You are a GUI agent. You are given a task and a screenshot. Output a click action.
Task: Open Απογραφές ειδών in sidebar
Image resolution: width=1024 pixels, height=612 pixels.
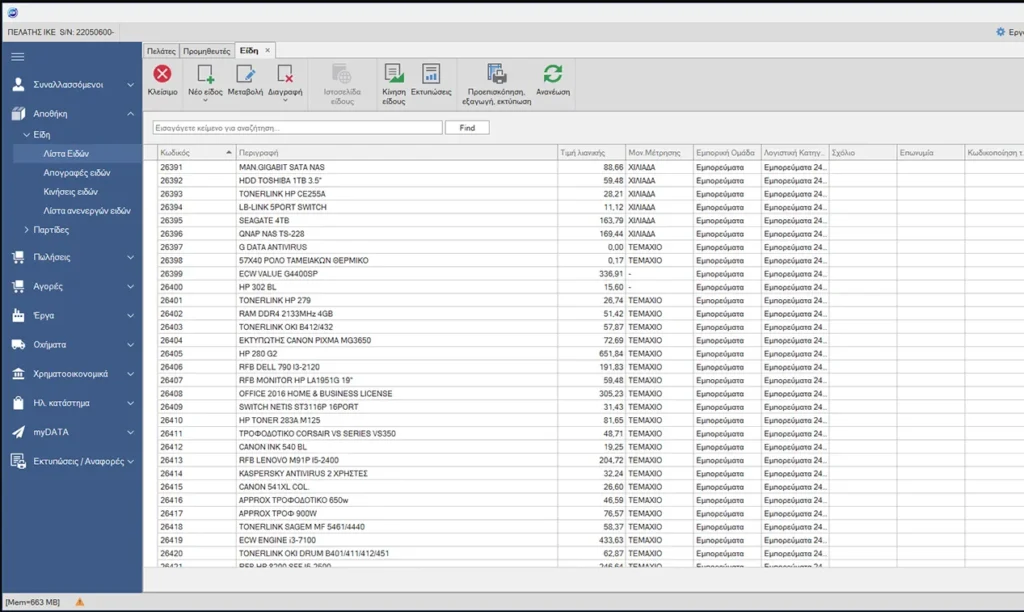(x=77, y=173)
